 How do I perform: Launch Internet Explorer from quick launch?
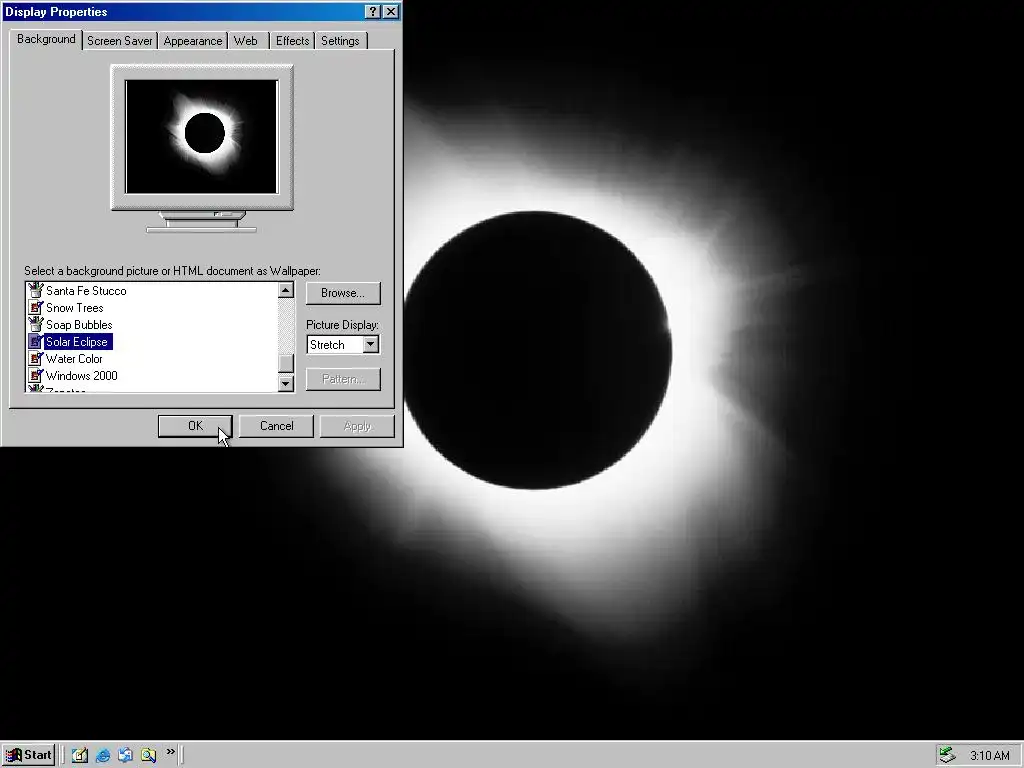click(103, 755)
